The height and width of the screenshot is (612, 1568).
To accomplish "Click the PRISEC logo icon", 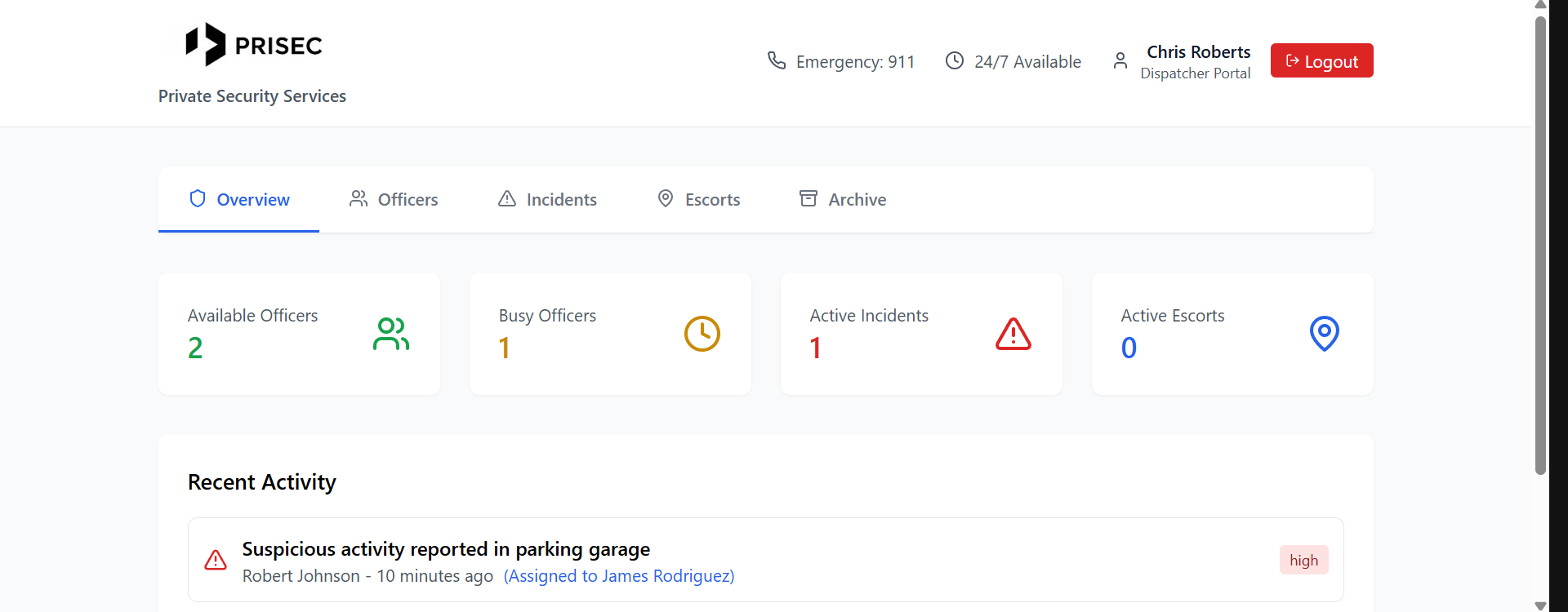I will click(205, 44).
